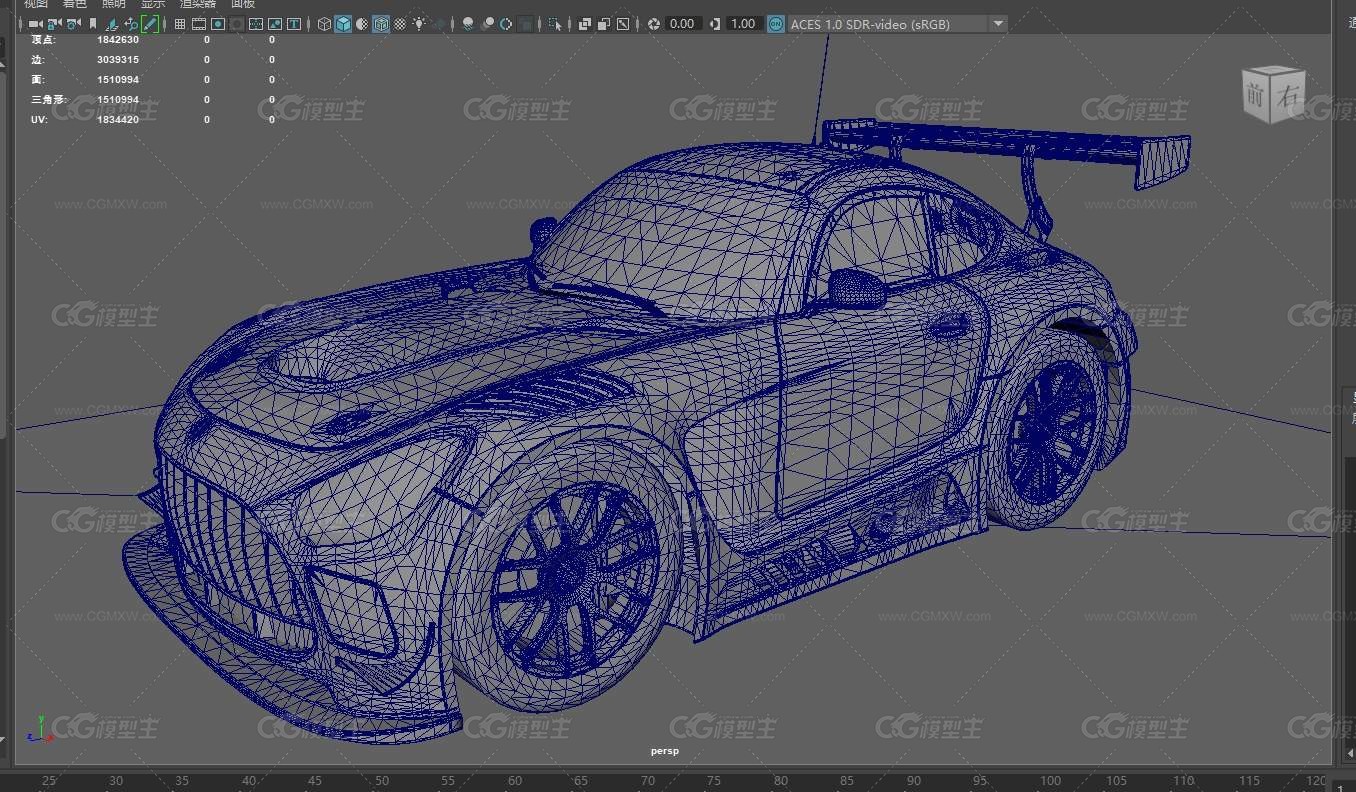Screen dimensions: 1356x792
Task: Toggle the viewport Grid display
Action: tap(179, 24)
